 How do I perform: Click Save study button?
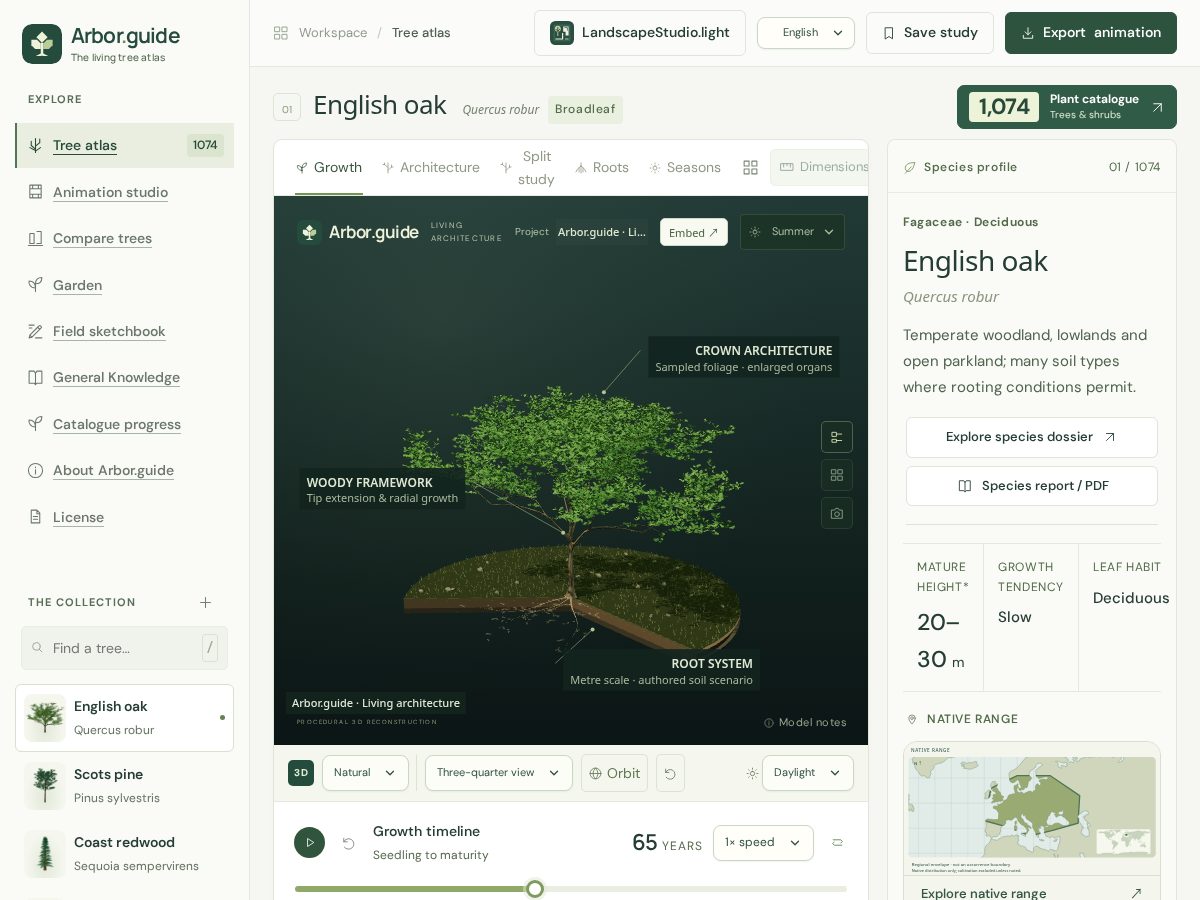[930, 33]
